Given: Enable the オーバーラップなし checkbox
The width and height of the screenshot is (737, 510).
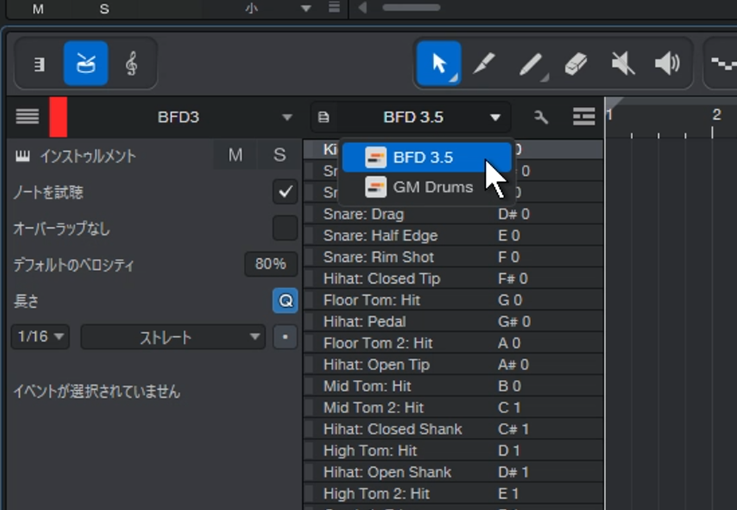Looking at the screenshot, I should 285,228.
